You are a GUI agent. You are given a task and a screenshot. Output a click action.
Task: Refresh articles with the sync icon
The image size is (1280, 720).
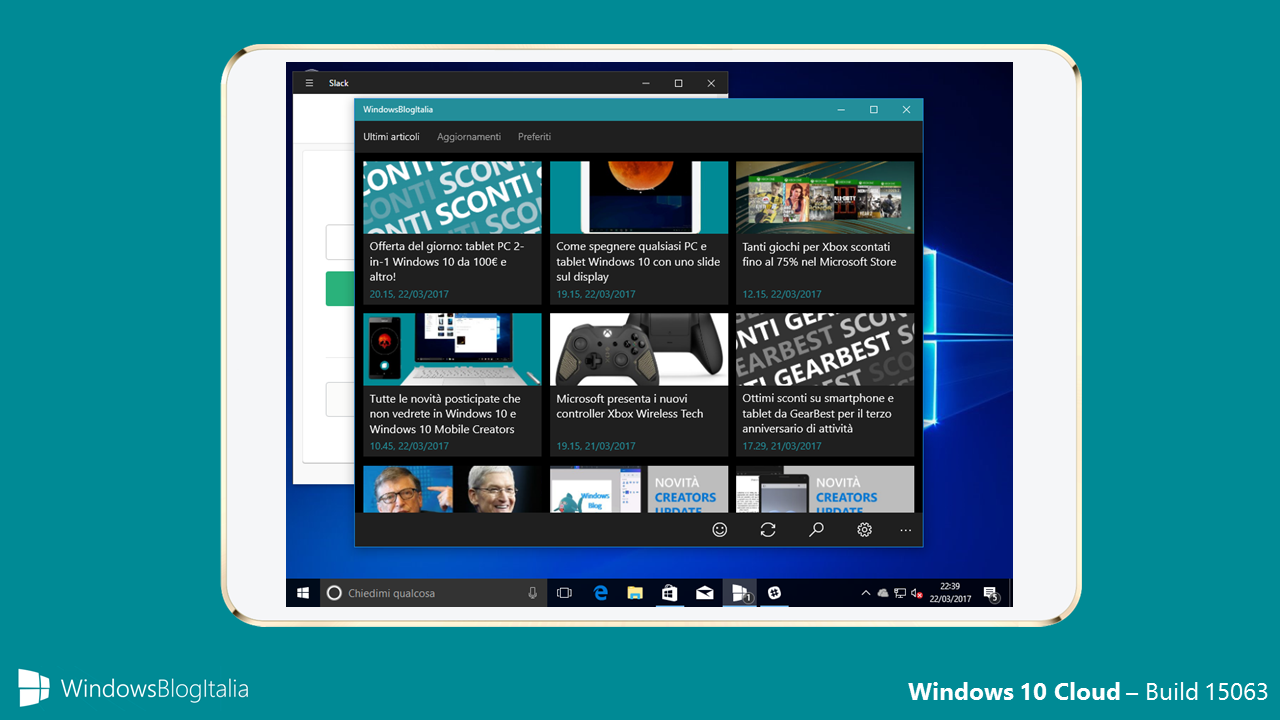pyautogui.click(x=768, y=530)
